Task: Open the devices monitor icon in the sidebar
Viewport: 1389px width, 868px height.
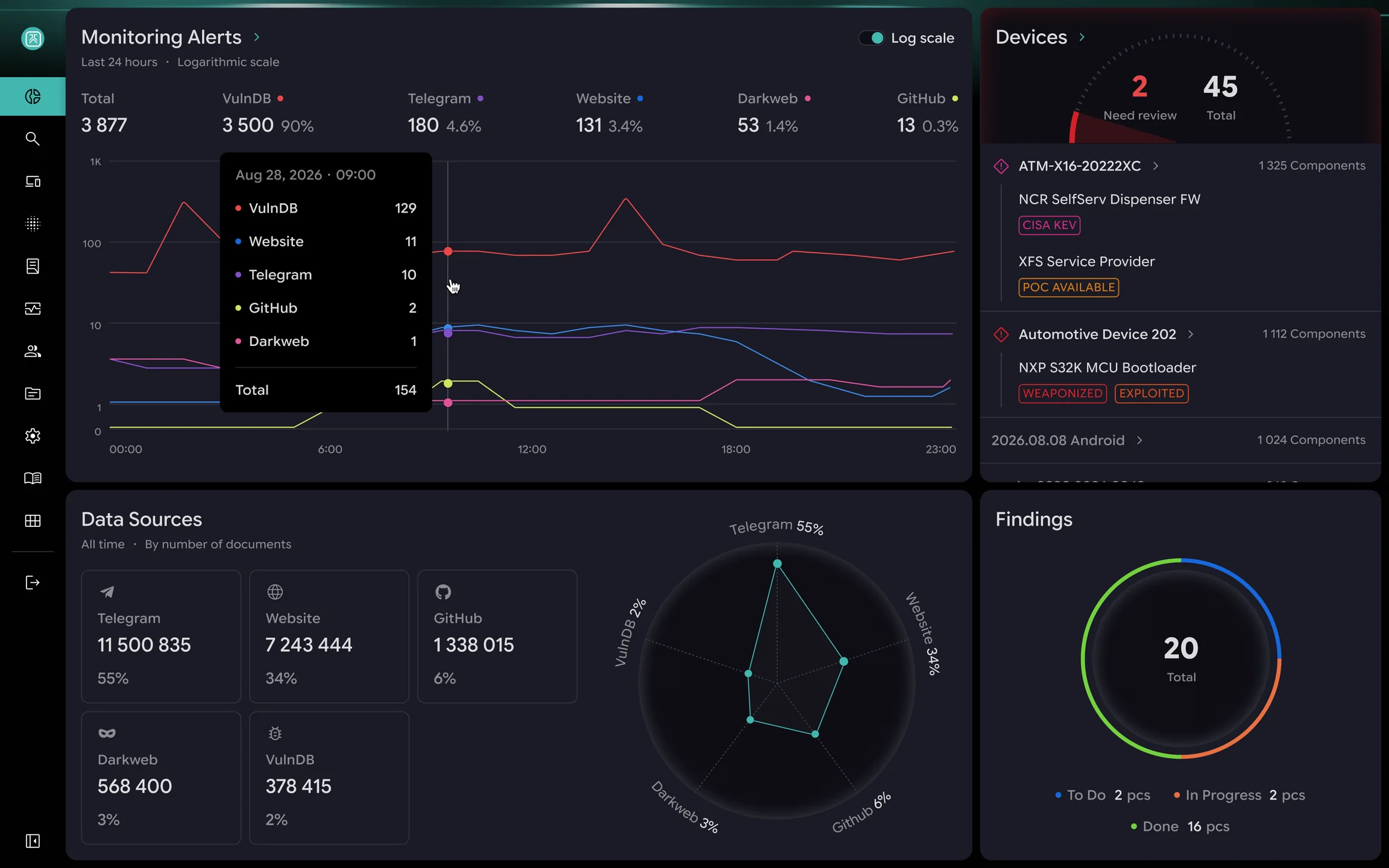Action: [x=33, y=181]
